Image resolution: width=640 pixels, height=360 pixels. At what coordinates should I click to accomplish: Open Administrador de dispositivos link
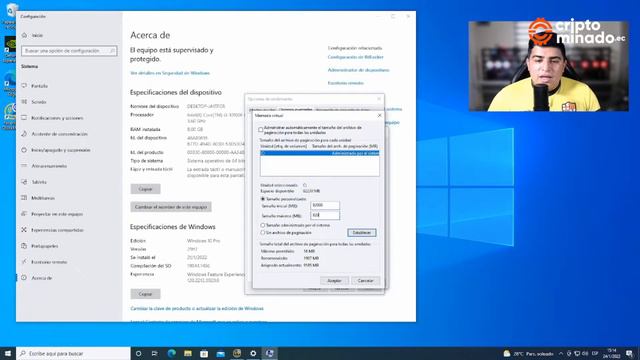tap(358, 70)
